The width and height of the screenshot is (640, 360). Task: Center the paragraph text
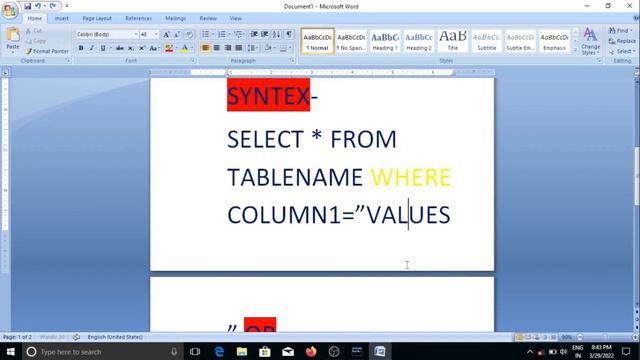point(217,48)
